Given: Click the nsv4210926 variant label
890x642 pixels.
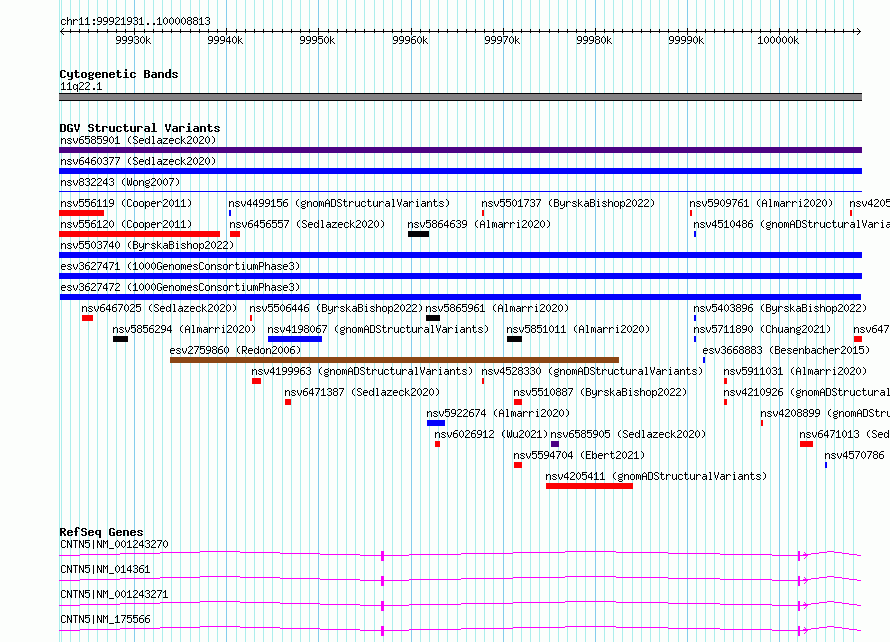Looking at the screenshot, I should (807, 392).
